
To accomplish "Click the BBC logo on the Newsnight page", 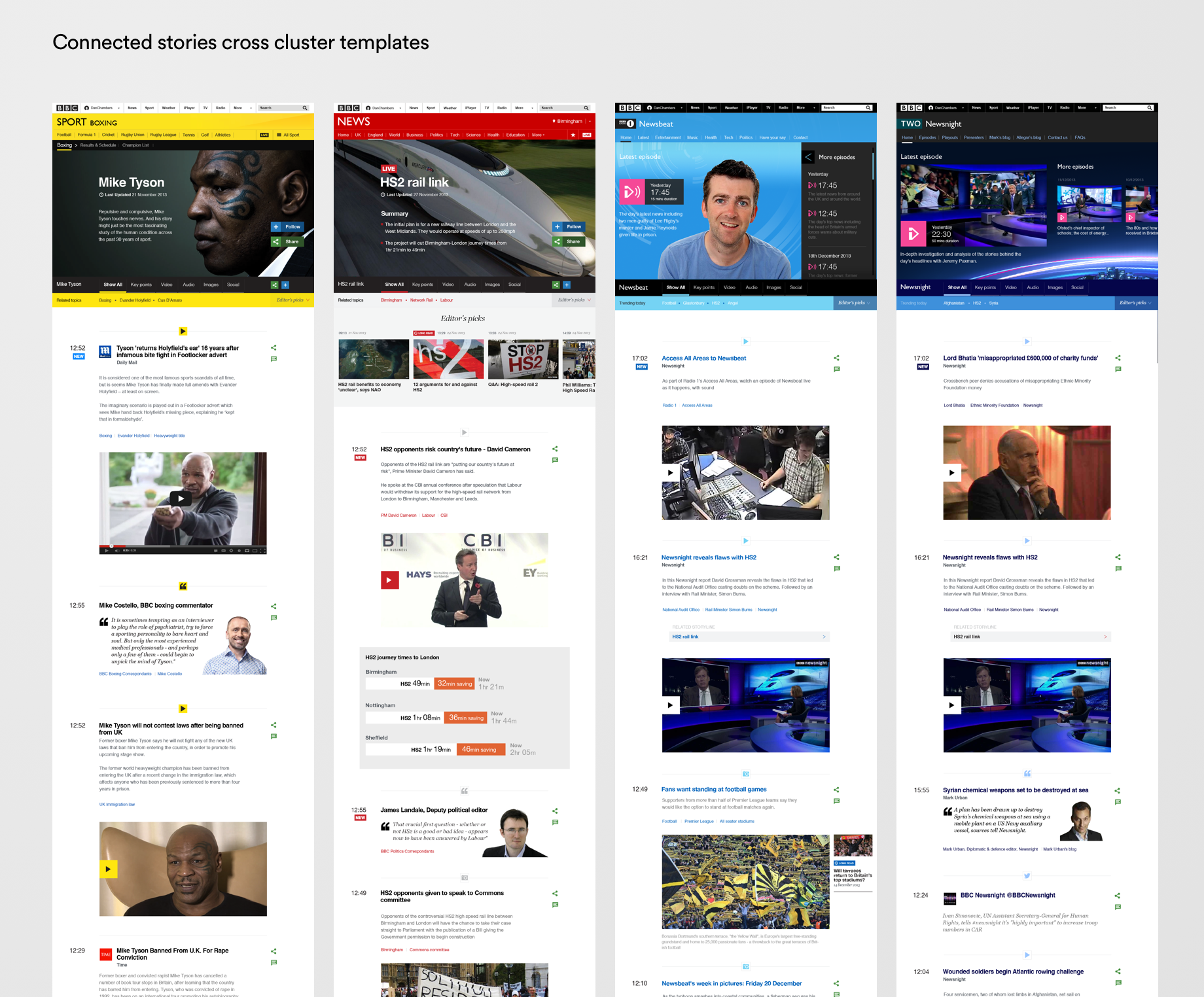I will 911,108.
